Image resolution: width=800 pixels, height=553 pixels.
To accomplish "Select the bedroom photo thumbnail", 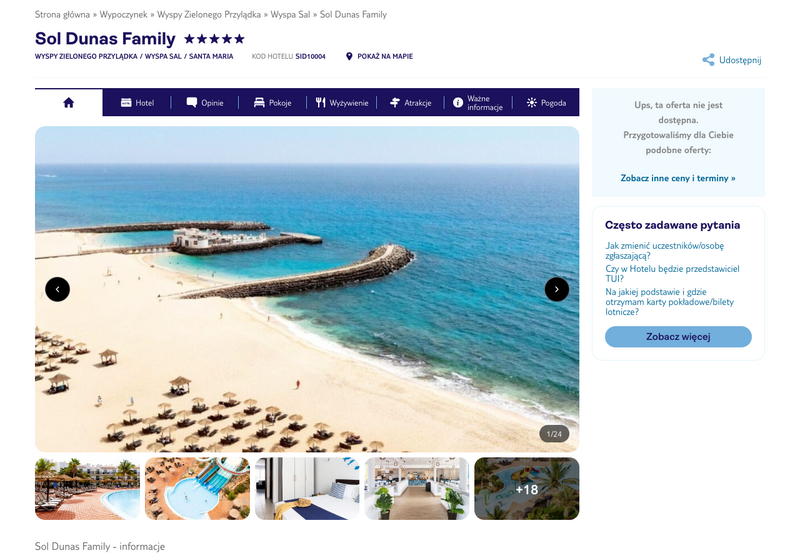I will [x=307, y=489].
